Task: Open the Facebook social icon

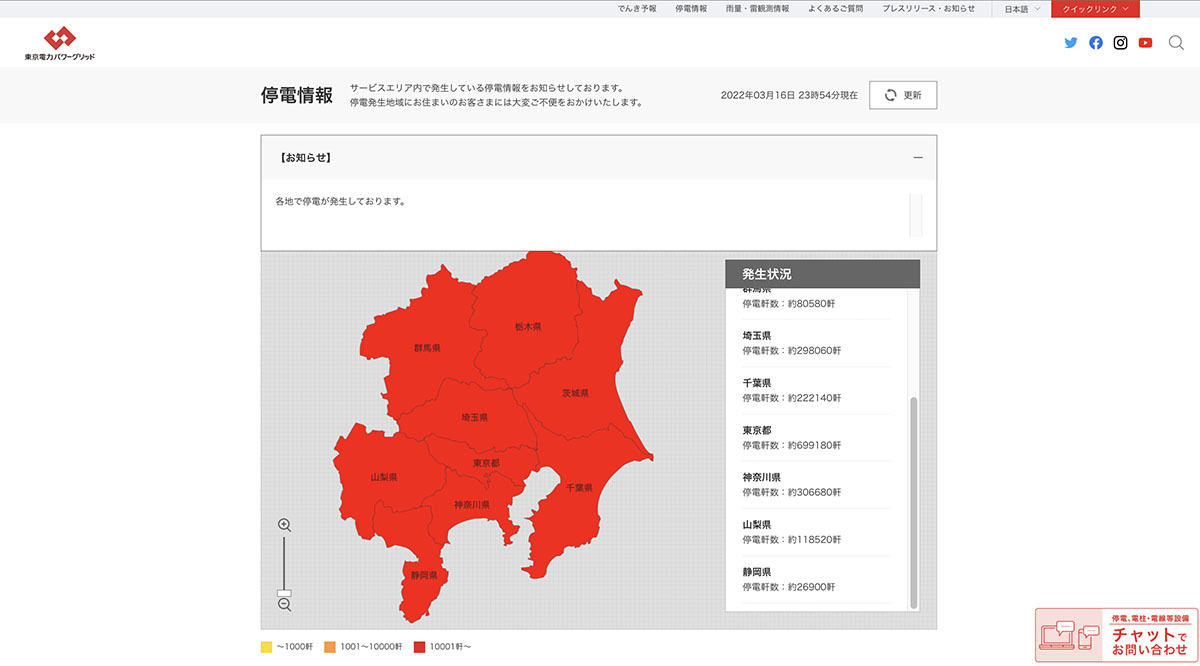Action: (1096, 43)
